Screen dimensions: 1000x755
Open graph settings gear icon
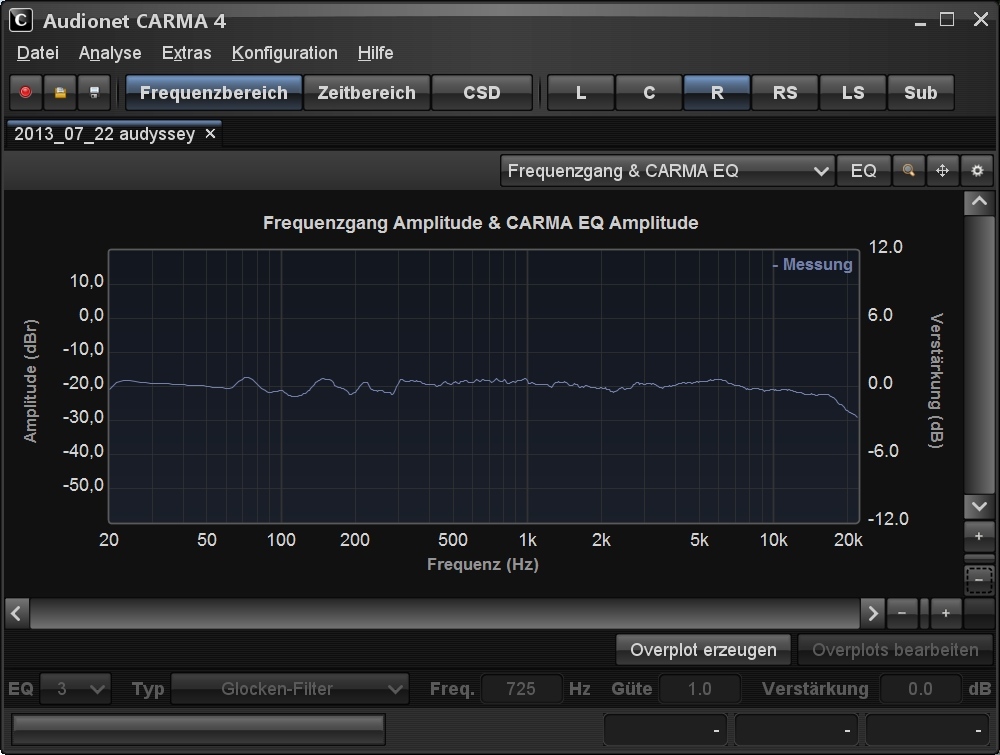977,171
